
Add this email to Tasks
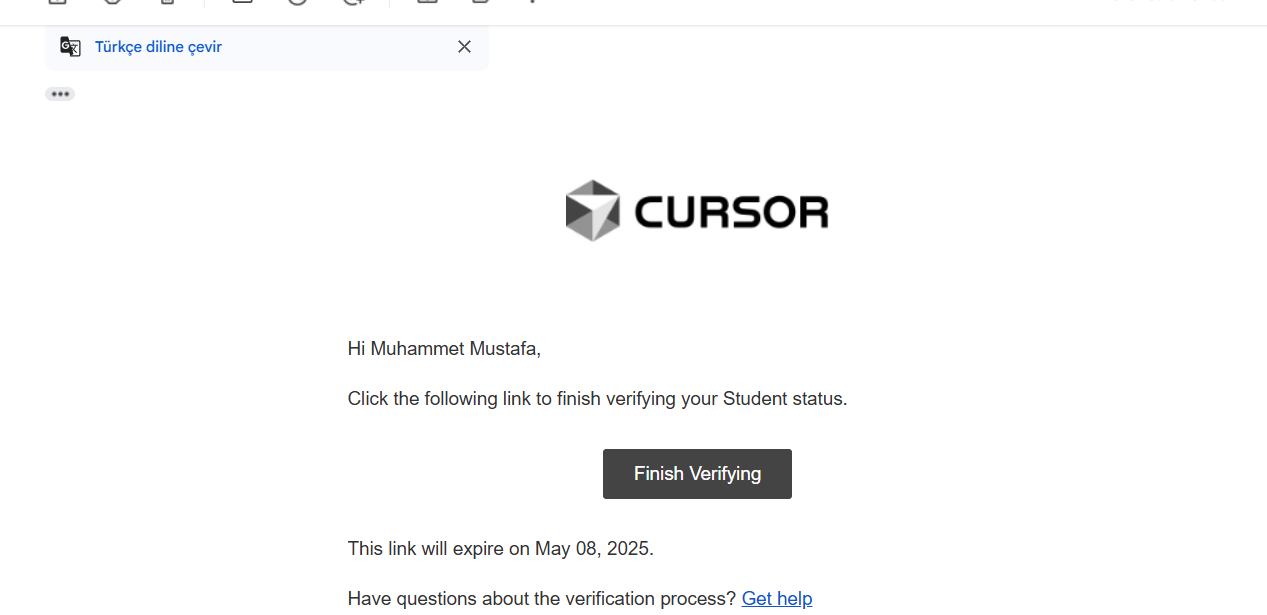(353, 2)
